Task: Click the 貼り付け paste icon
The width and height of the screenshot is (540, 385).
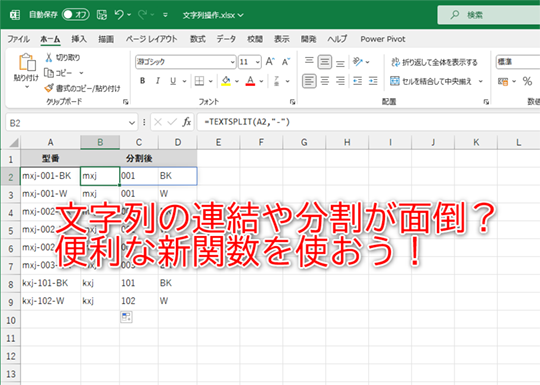Action: coord(27,62)
